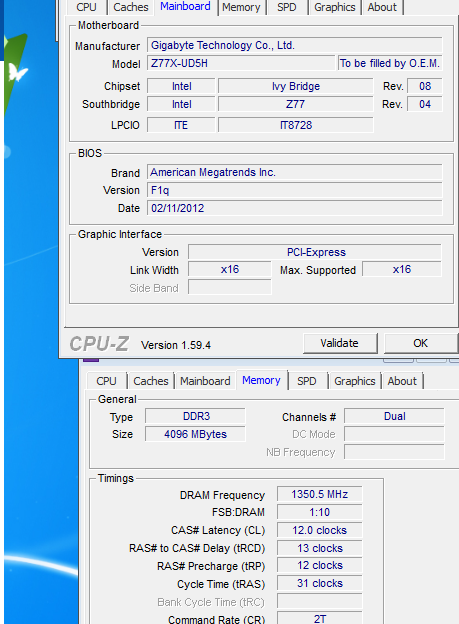The width and height of the screenshot is (459, 624).
Task: Click the BIOS Version field F1q
Action: click(x=295, y=190)
